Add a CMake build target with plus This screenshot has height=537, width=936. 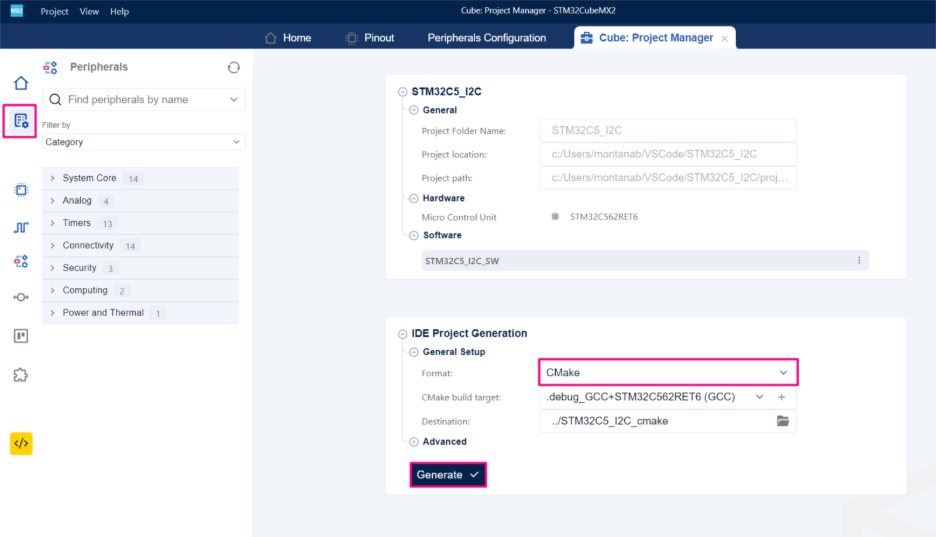[781, 397]
